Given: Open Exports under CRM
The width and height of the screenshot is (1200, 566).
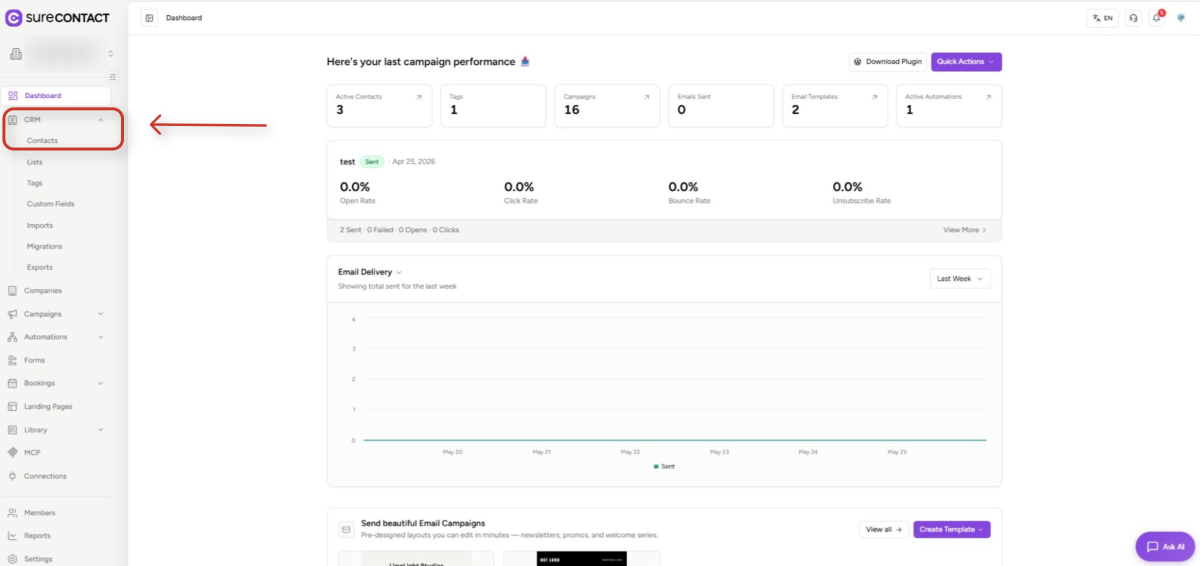Looking at the screenshot, I should [x=40, y=267].
